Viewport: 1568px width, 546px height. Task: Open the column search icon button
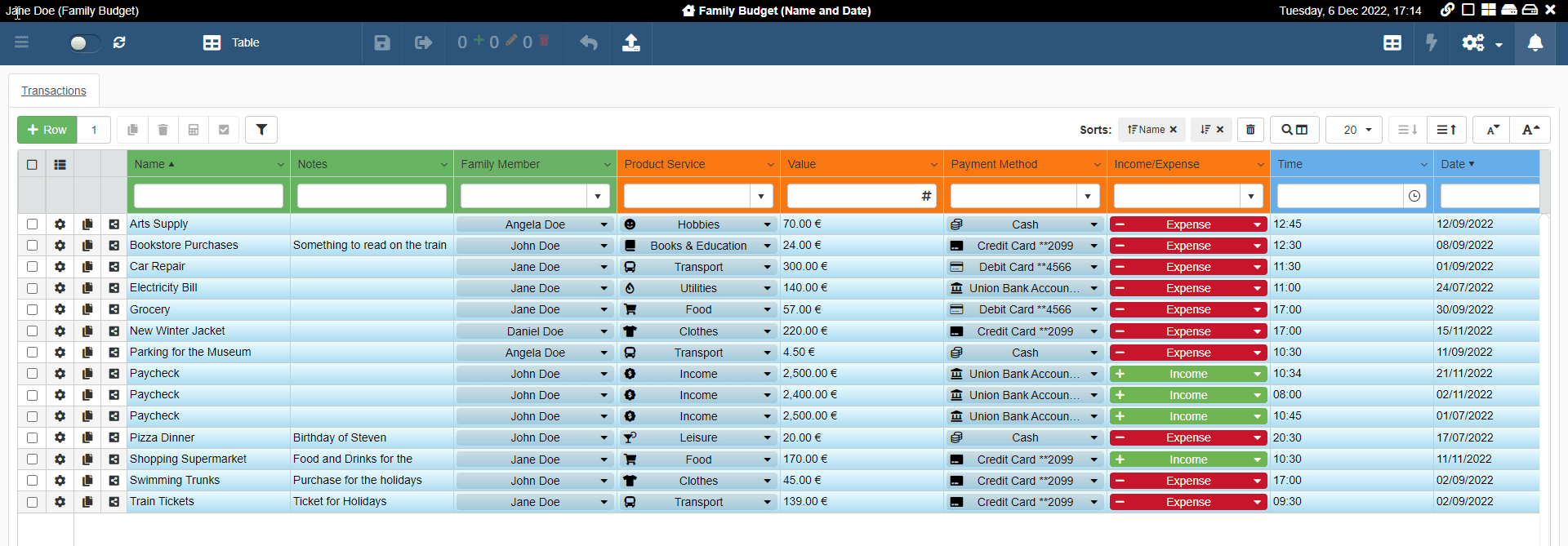point(1294,130)
